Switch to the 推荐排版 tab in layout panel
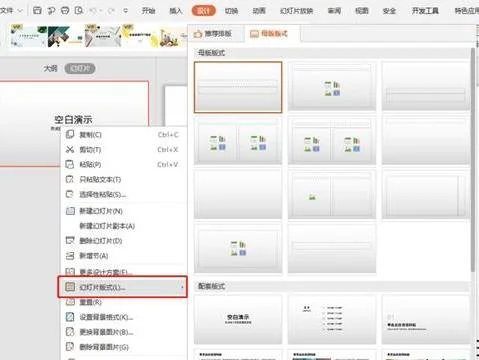This screenshot has width=479, height=360. point(213,34)
